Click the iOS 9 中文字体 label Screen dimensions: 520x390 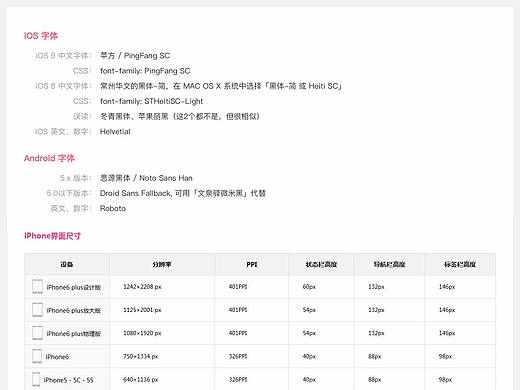[x=63, y=56]
